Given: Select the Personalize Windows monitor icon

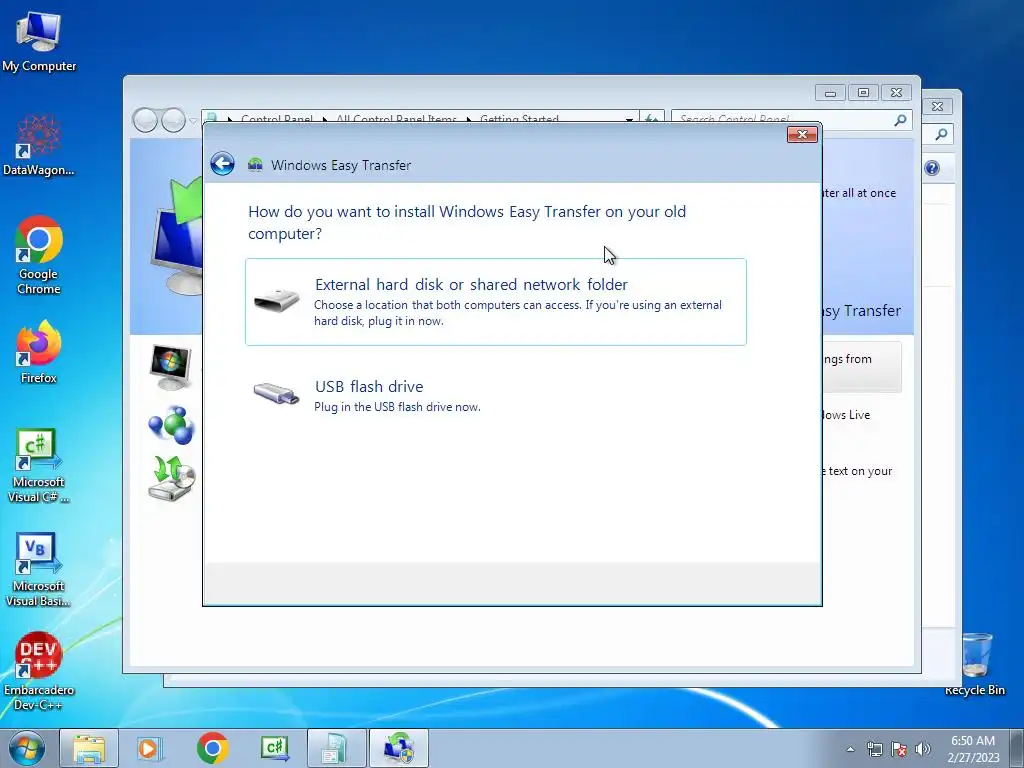Looking at the screenshot, I should [x=171, y=367].
